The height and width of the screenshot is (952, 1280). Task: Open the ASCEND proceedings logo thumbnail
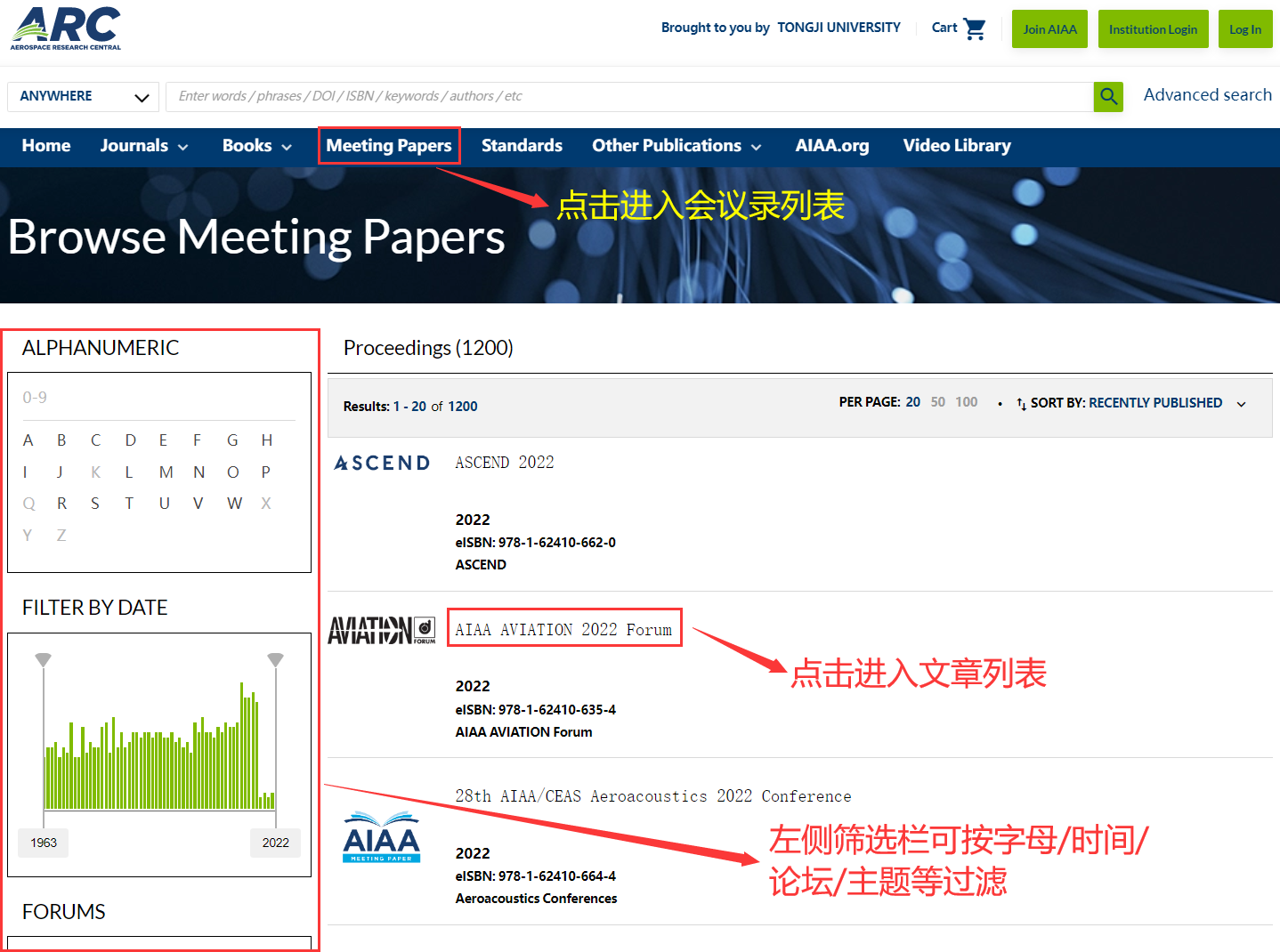(382, 463)
